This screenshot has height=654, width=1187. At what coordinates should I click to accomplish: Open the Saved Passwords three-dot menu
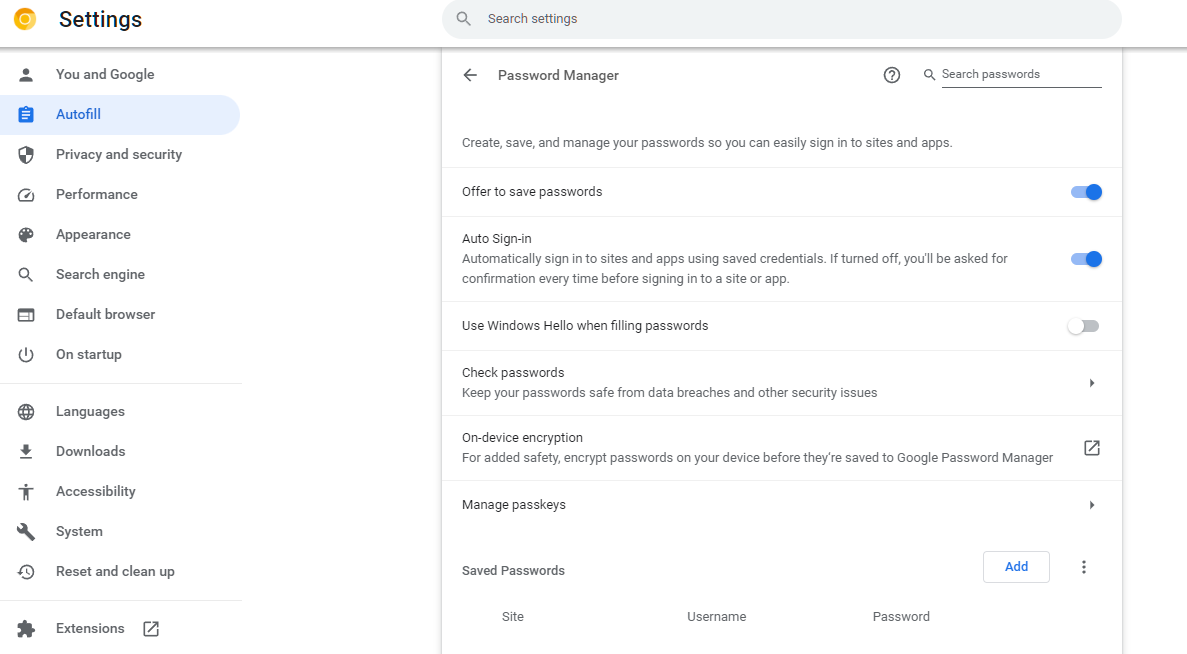click(x=1083, y=567)
